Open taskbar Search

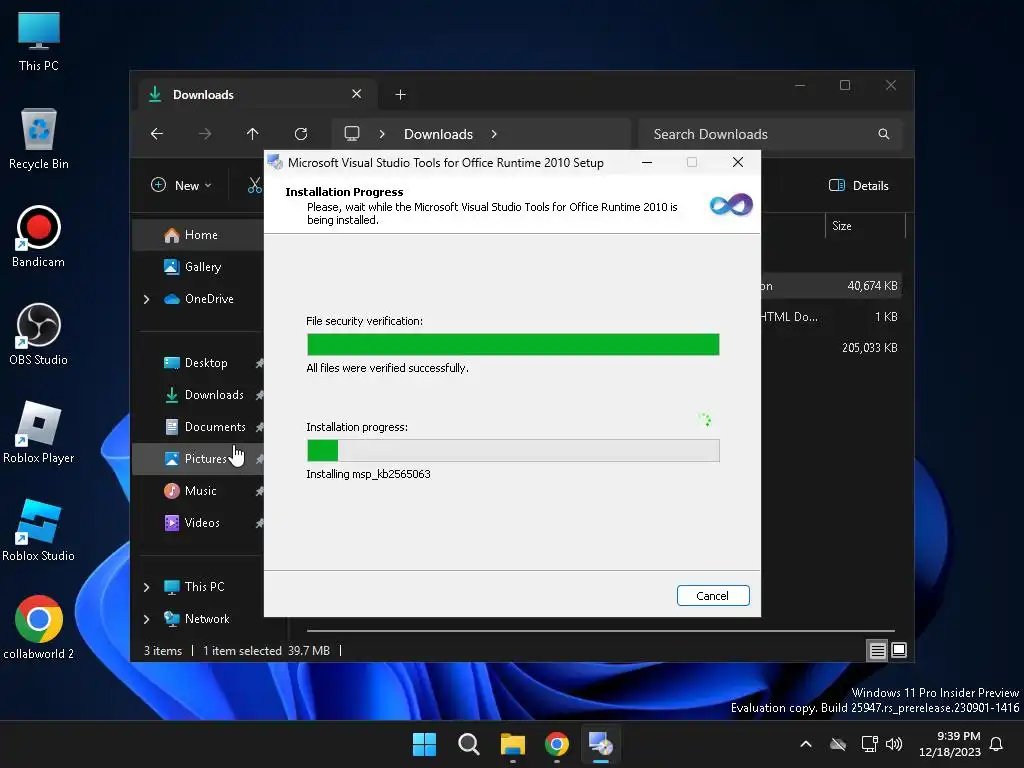pos(468,744)
